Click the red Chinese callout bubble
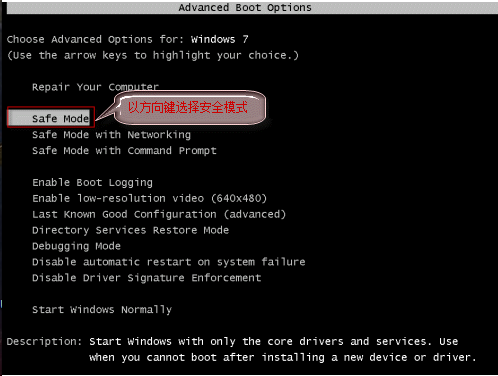 click(x=190, y=108)
